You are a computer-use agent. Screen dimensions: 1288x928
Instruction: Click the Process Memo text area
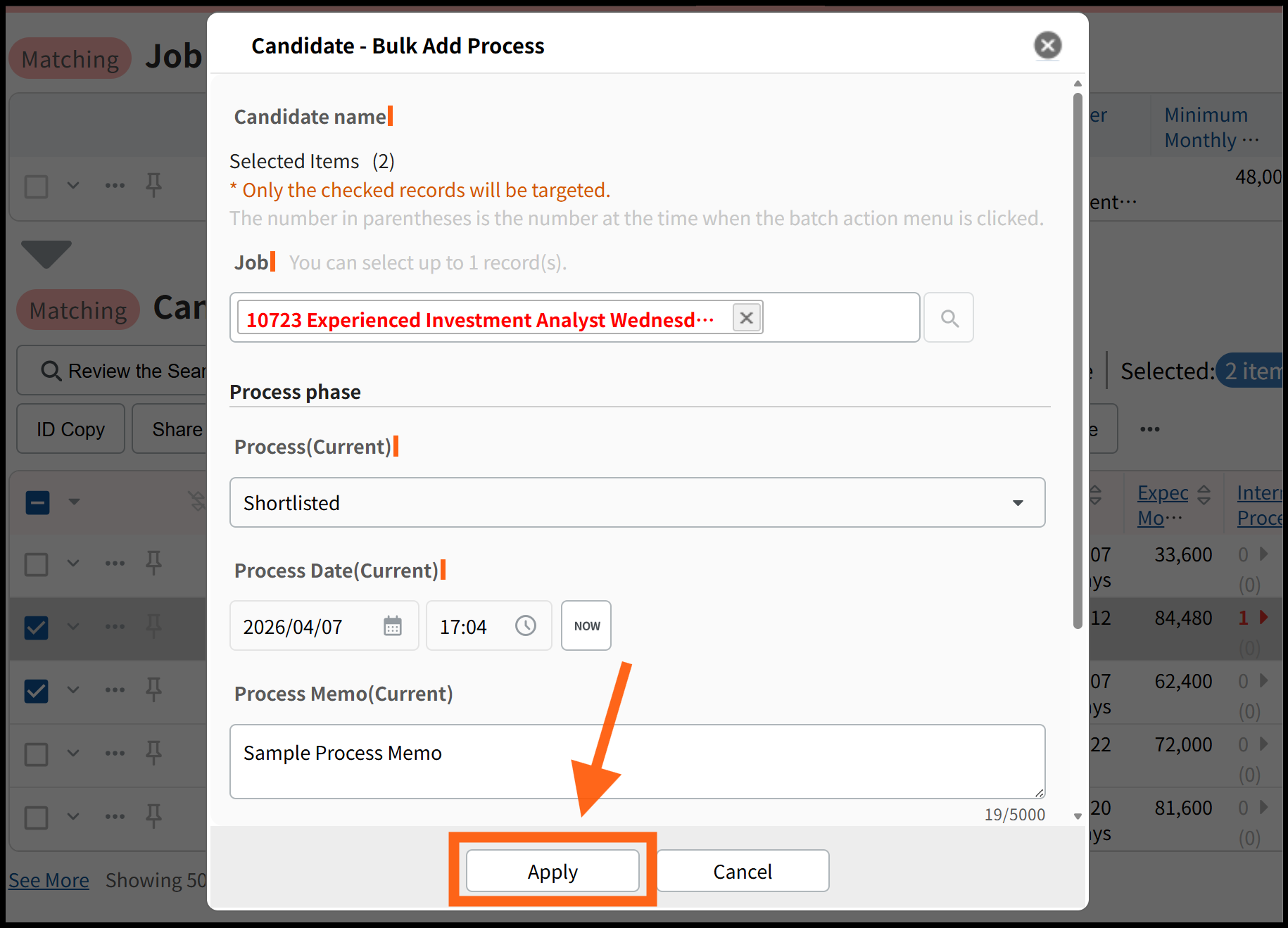637,761
